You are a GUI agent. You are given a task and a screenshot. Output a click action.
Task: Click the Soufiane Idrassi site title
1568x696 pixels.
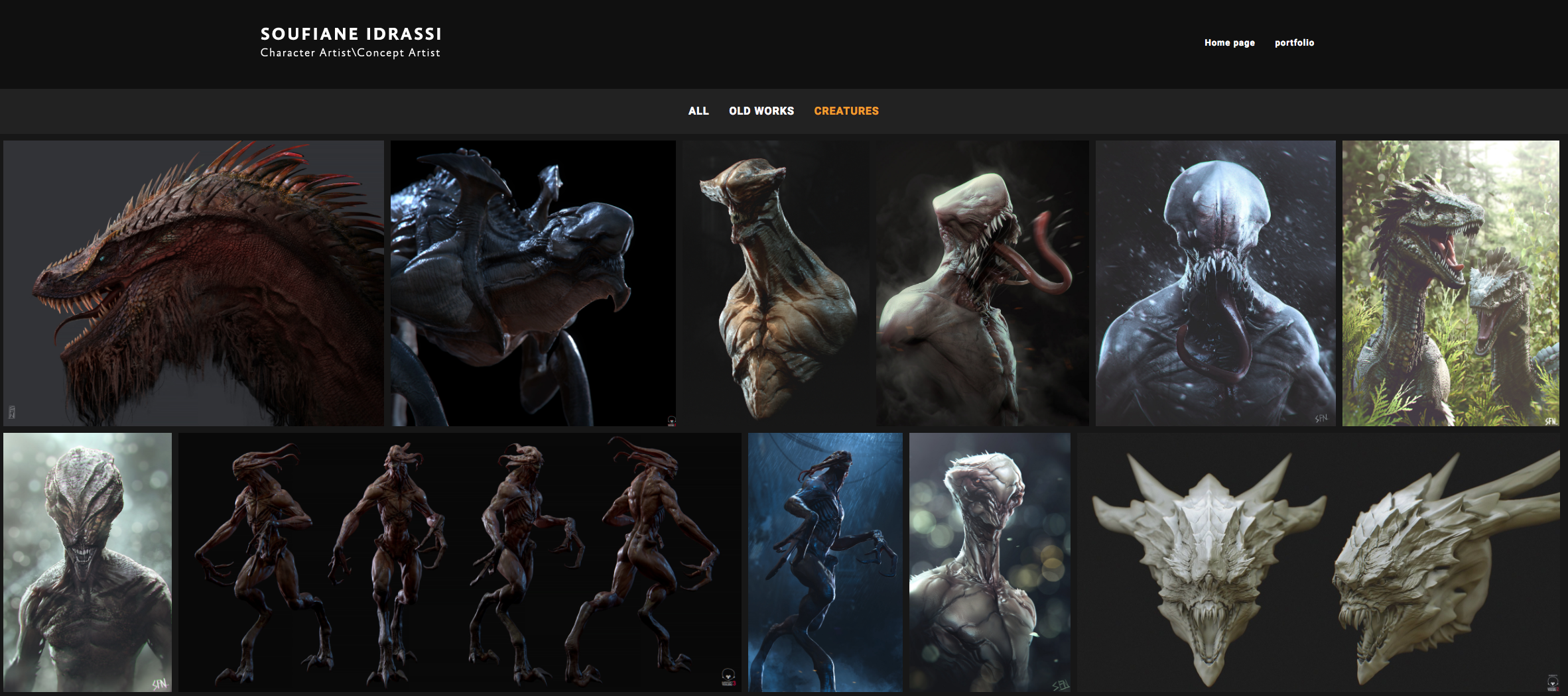click(x=351, y=34)
